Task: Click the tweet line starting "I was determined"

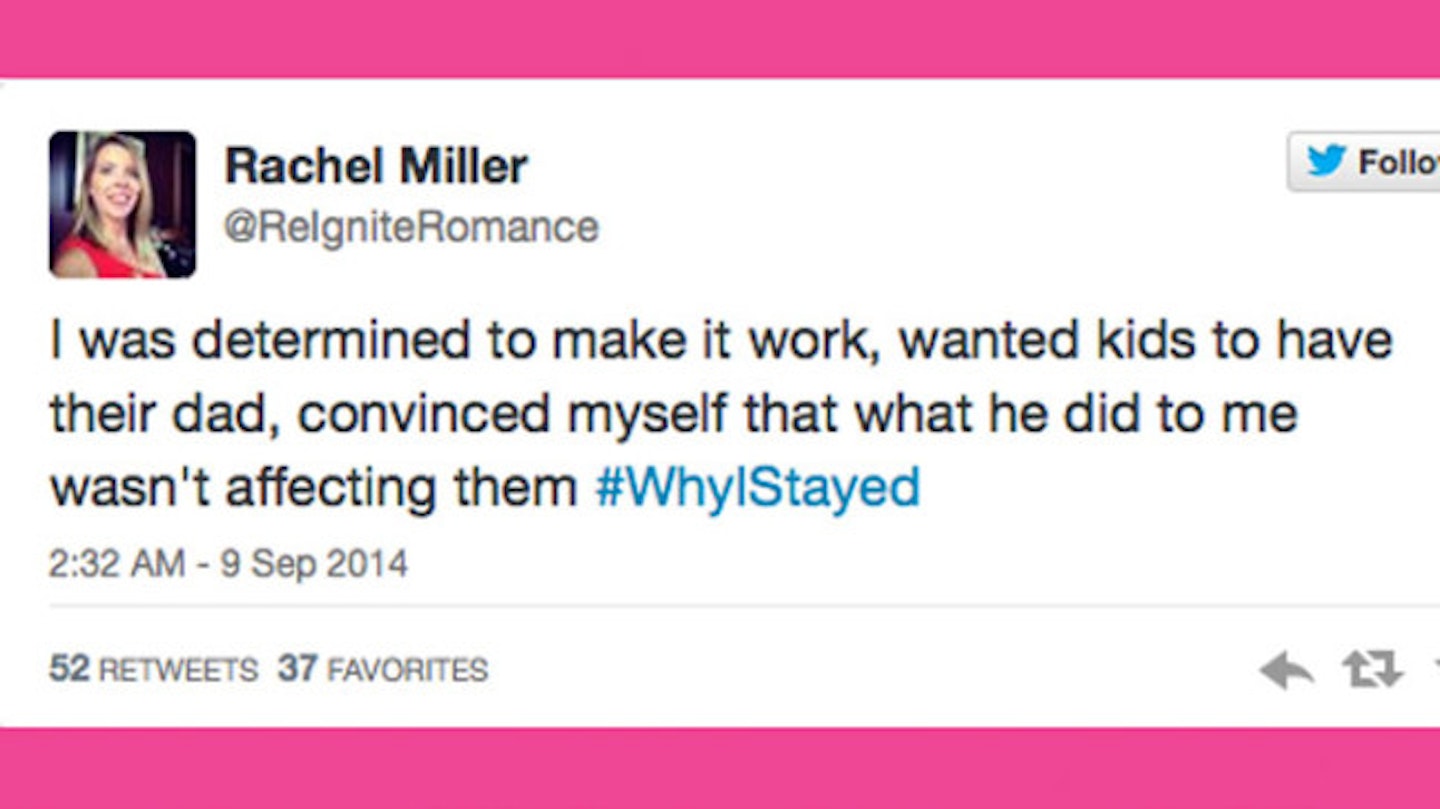Action: pos(721,341)
